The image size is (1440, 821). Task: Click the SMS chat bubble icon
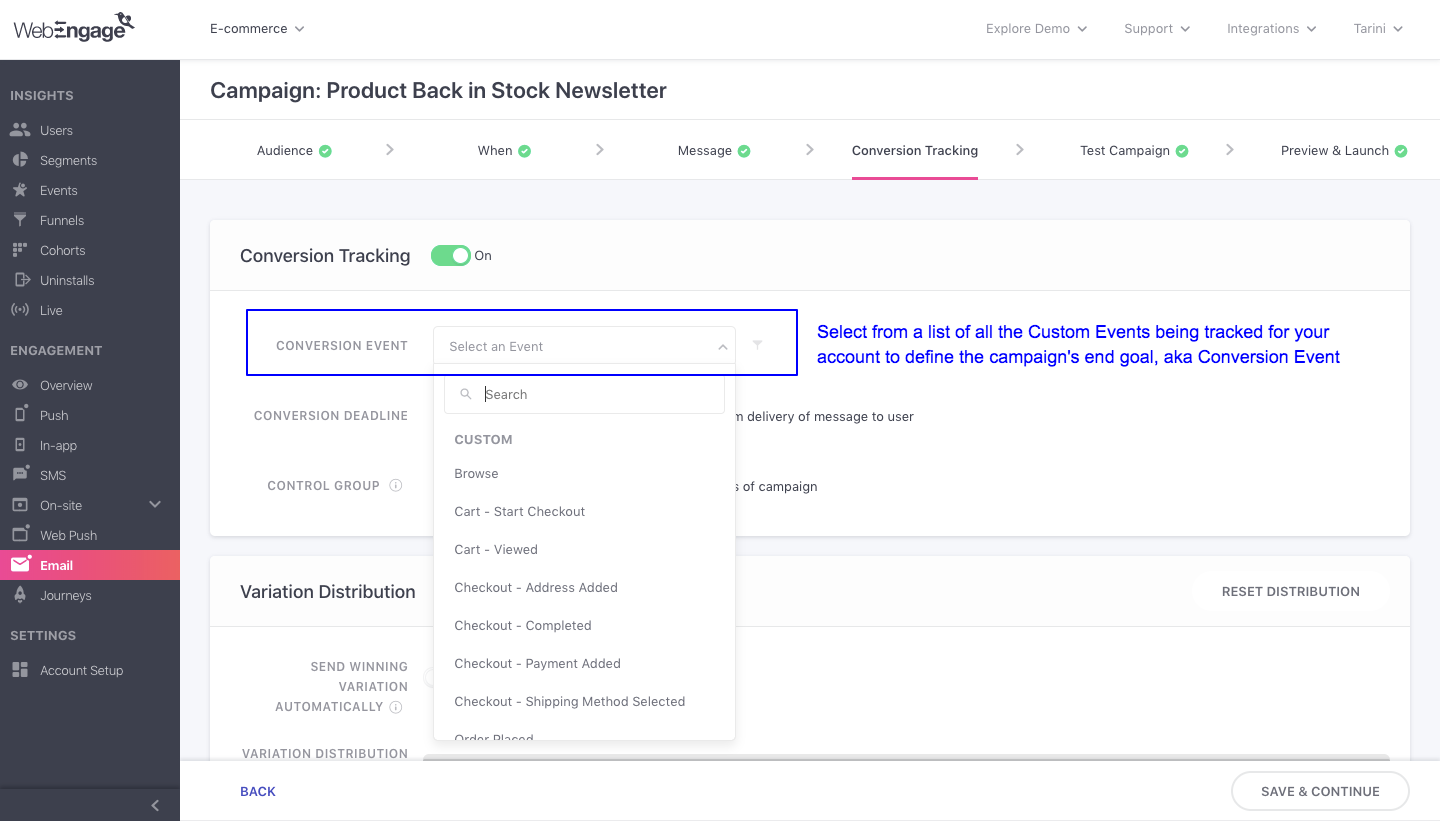(20, 475)
